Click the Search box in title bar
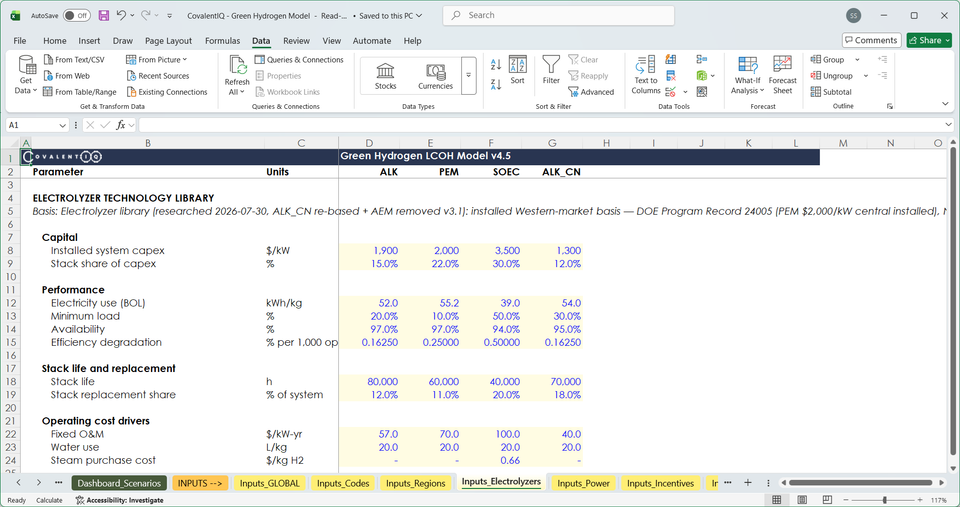 point(558,15)
